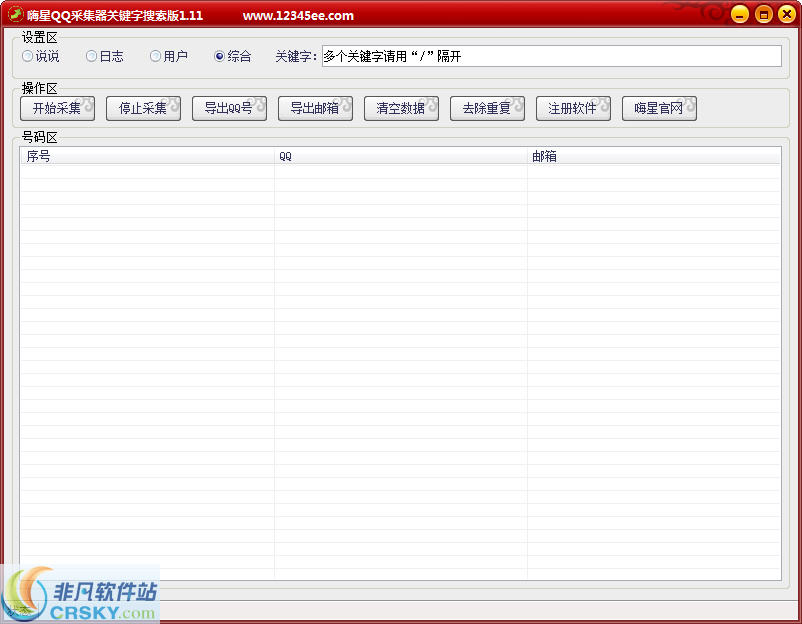Start collection with 开始采集 button

[x=57, y=108]
